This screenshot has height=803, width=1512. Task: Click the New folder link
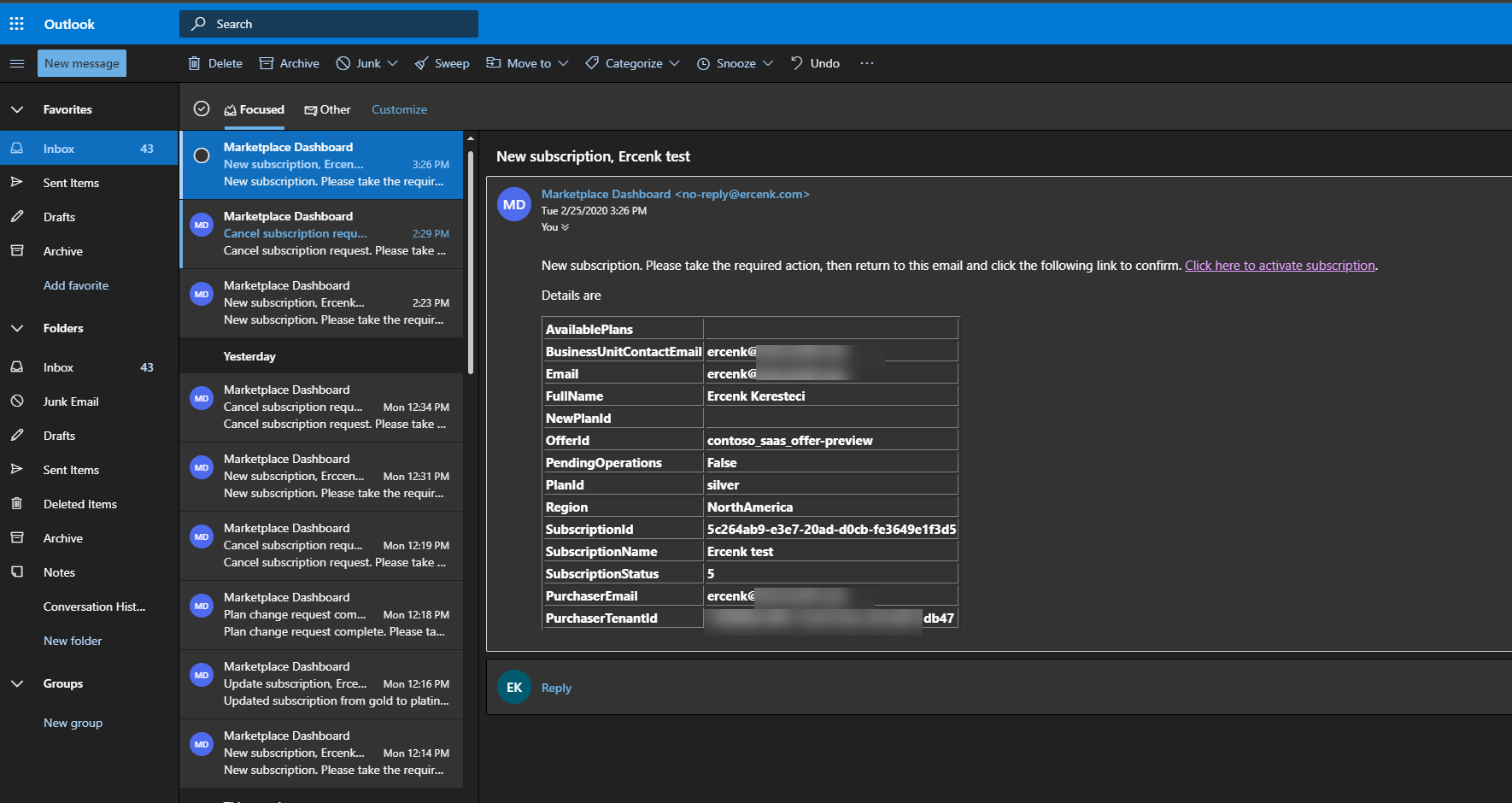point(73,641)
